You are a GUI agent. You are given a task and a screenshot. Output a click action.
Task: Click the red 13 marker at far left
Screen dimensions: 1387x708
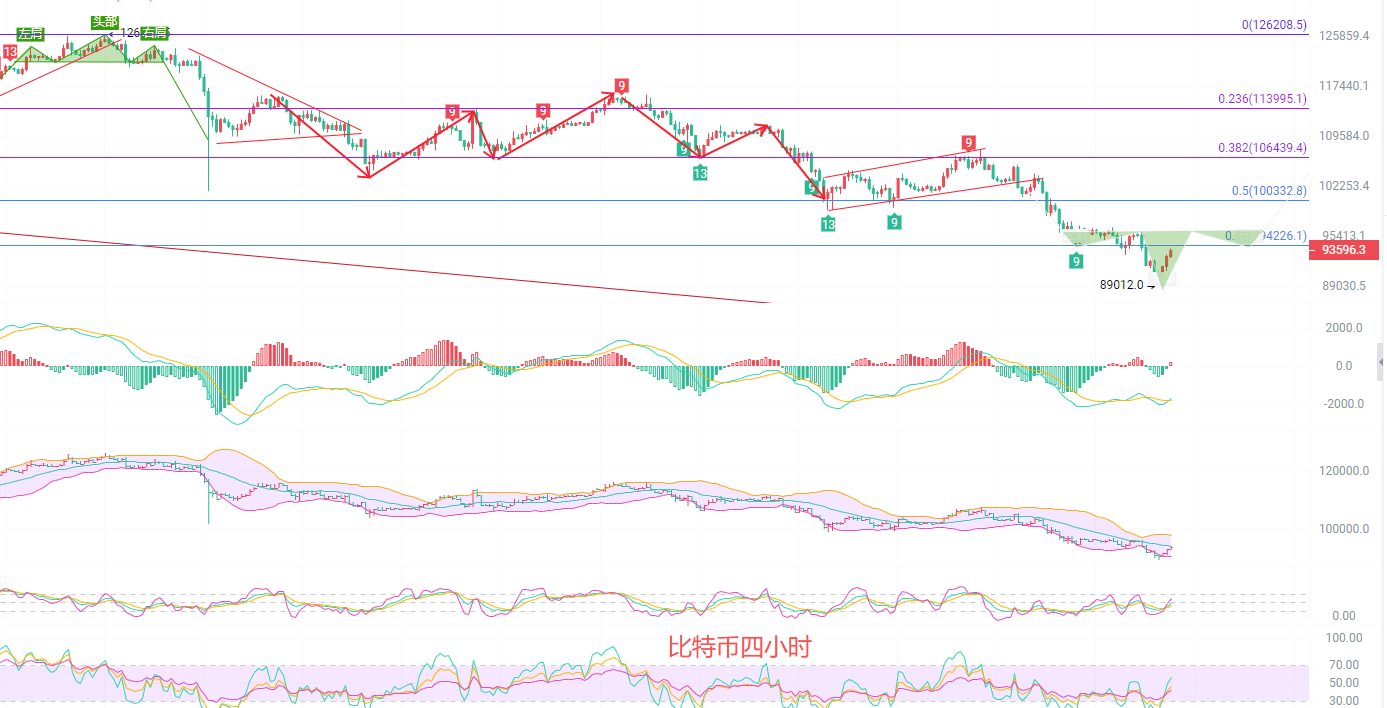9,51
